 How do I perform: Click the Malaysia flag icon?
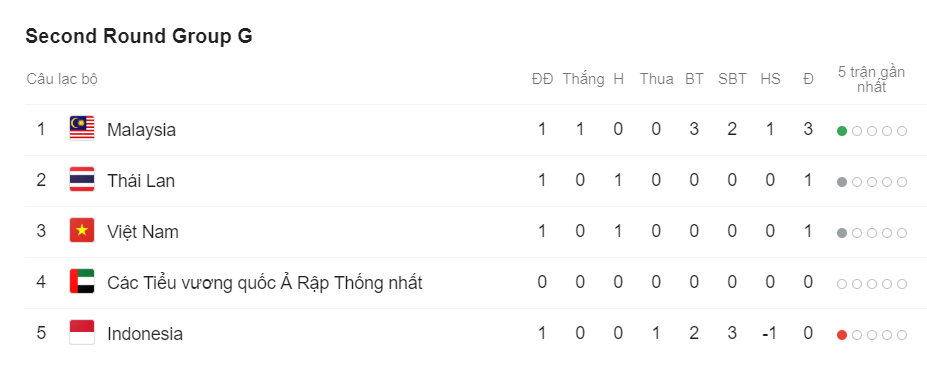point(82,128)
